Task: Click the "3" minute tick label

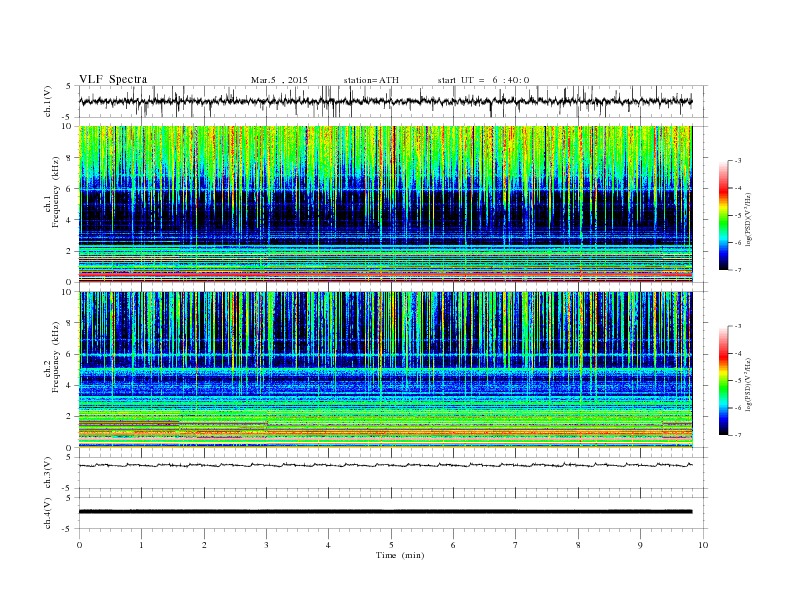Action: click(x=266, y=545)
